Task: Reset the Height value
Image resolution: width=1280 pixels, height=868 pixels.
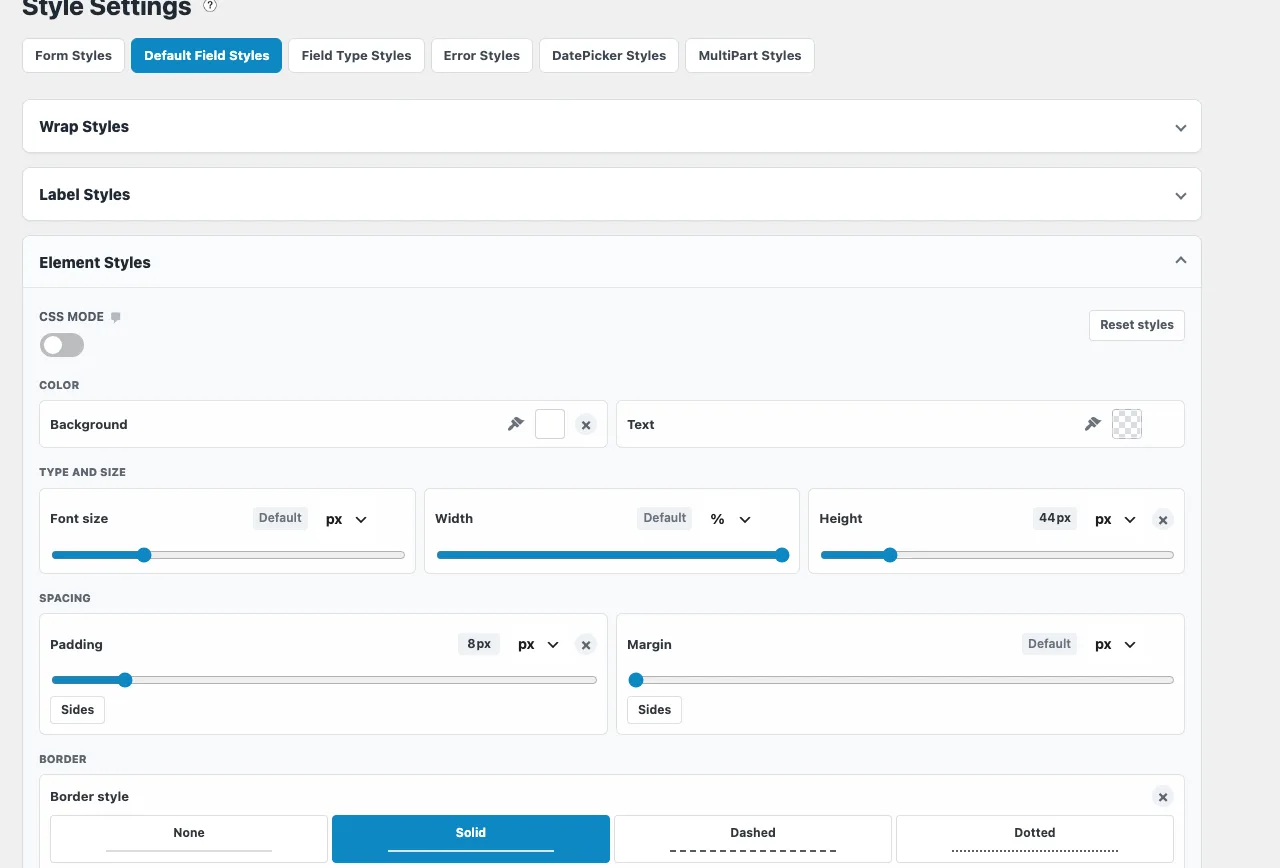Action: tap(1163, 520)
